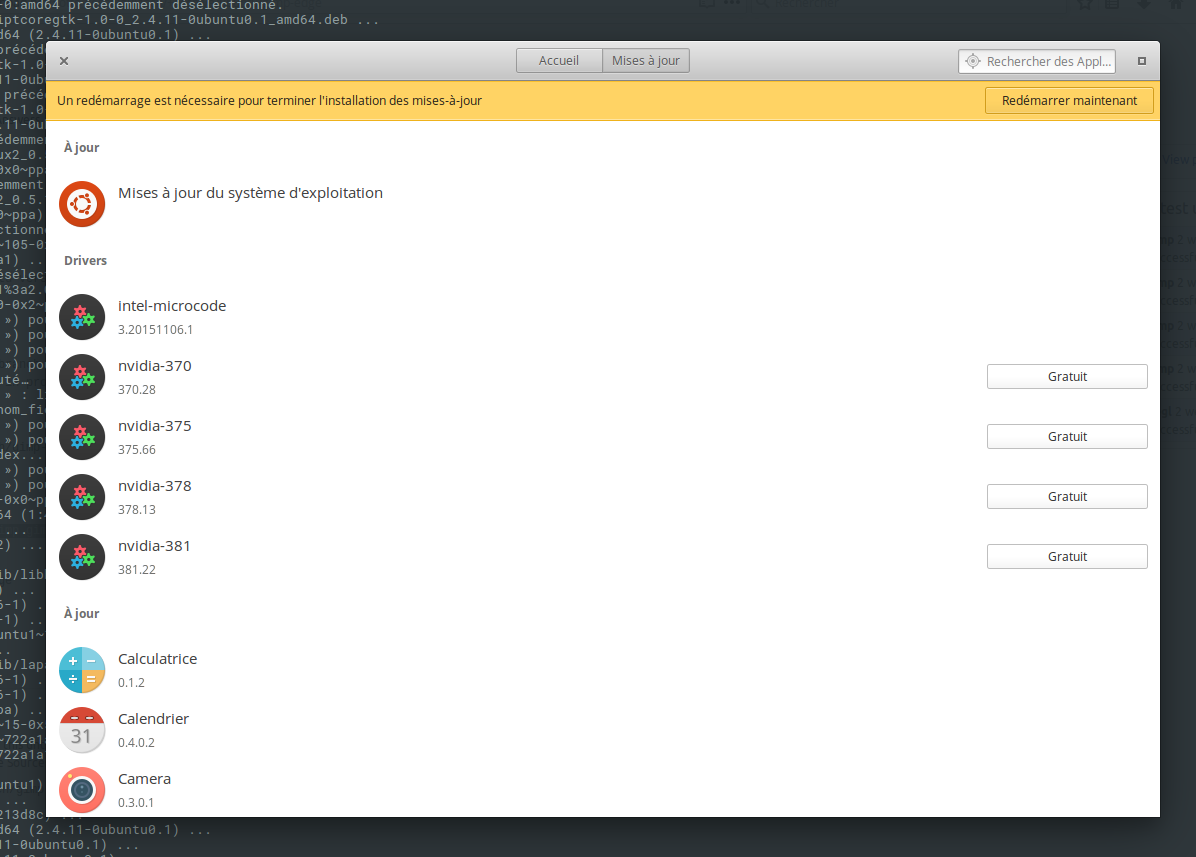The image size is (1196, 857).
Task: Install nvidia-381 with Gratuit button
Action: [1067, 557]
